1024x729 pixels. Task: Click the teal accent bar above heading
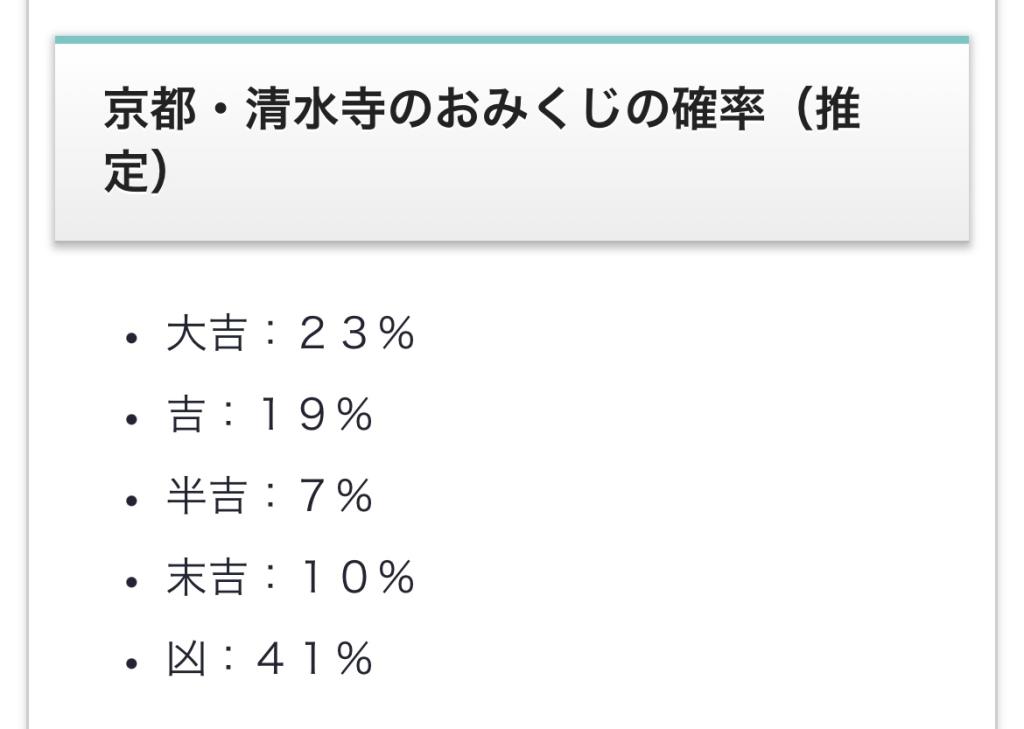click(511, 40)
